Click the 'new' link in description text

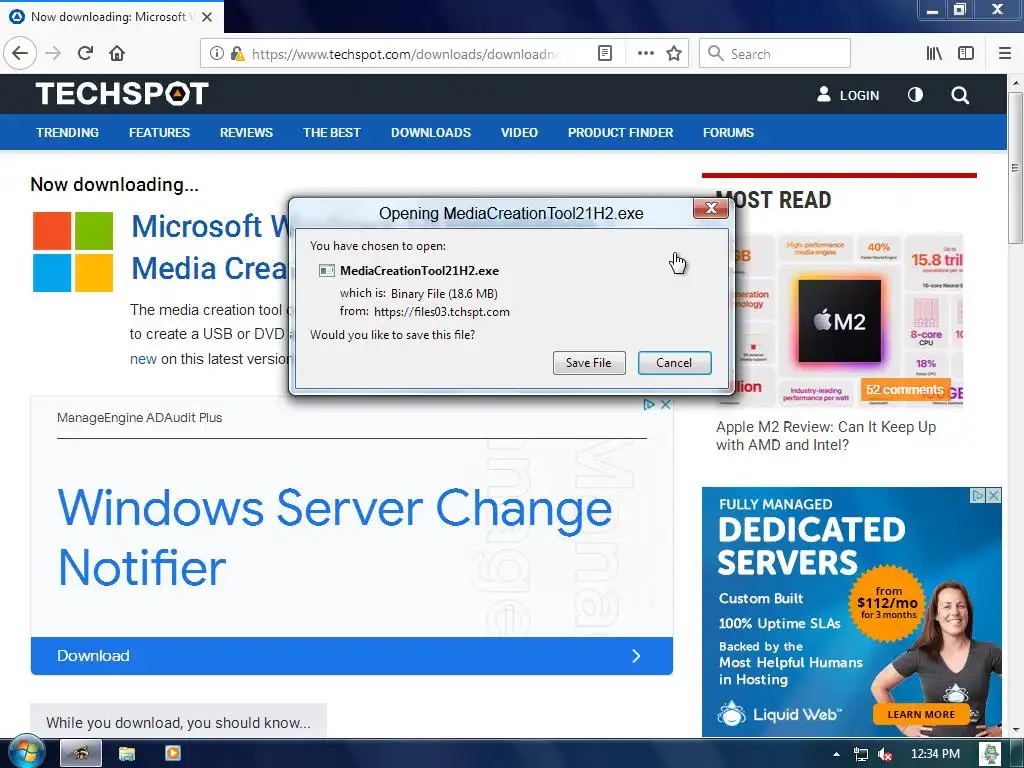point(143,359)
